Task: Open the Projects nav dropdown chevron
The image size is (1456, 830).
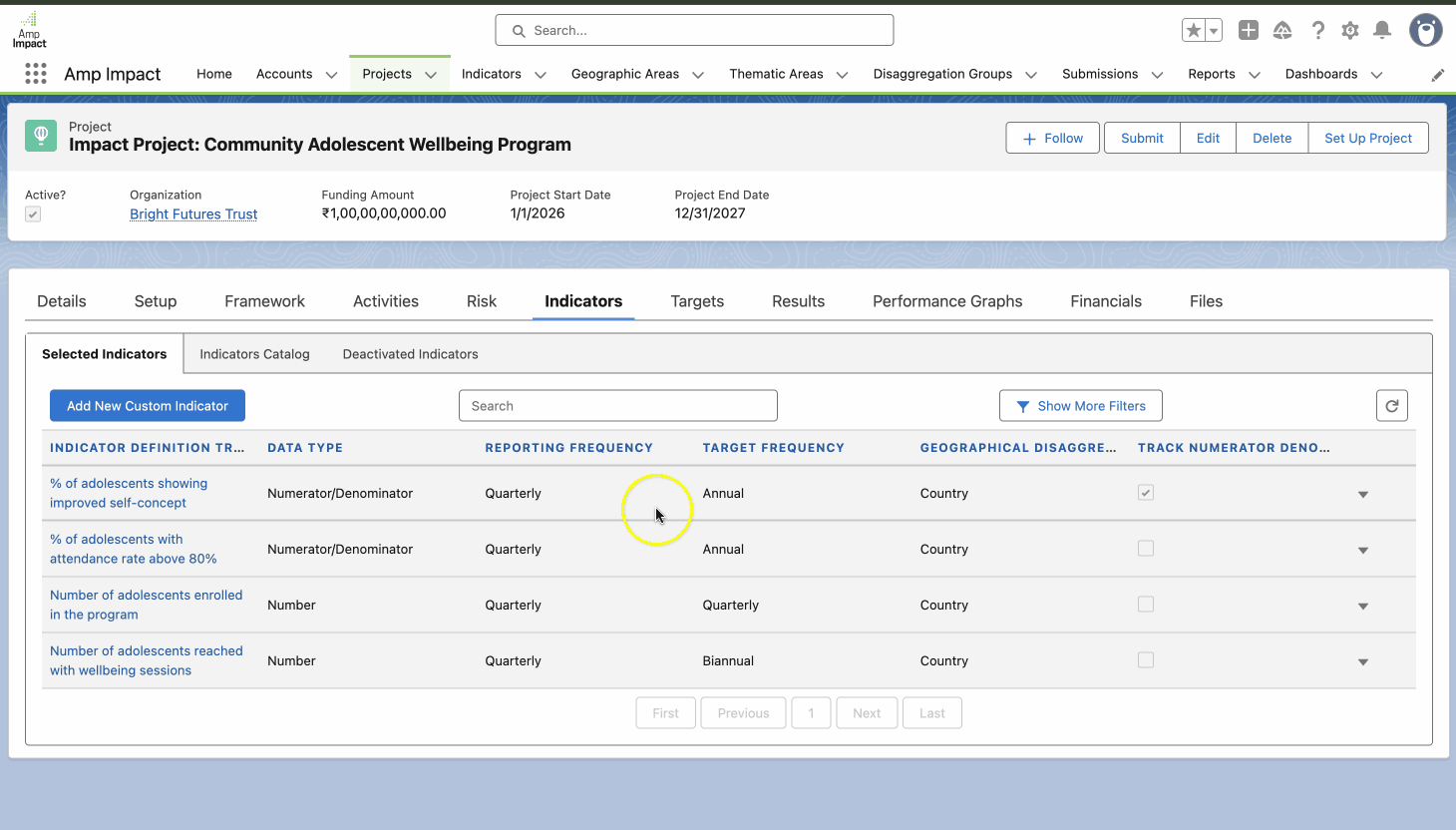Action: (x=431, y=75)
